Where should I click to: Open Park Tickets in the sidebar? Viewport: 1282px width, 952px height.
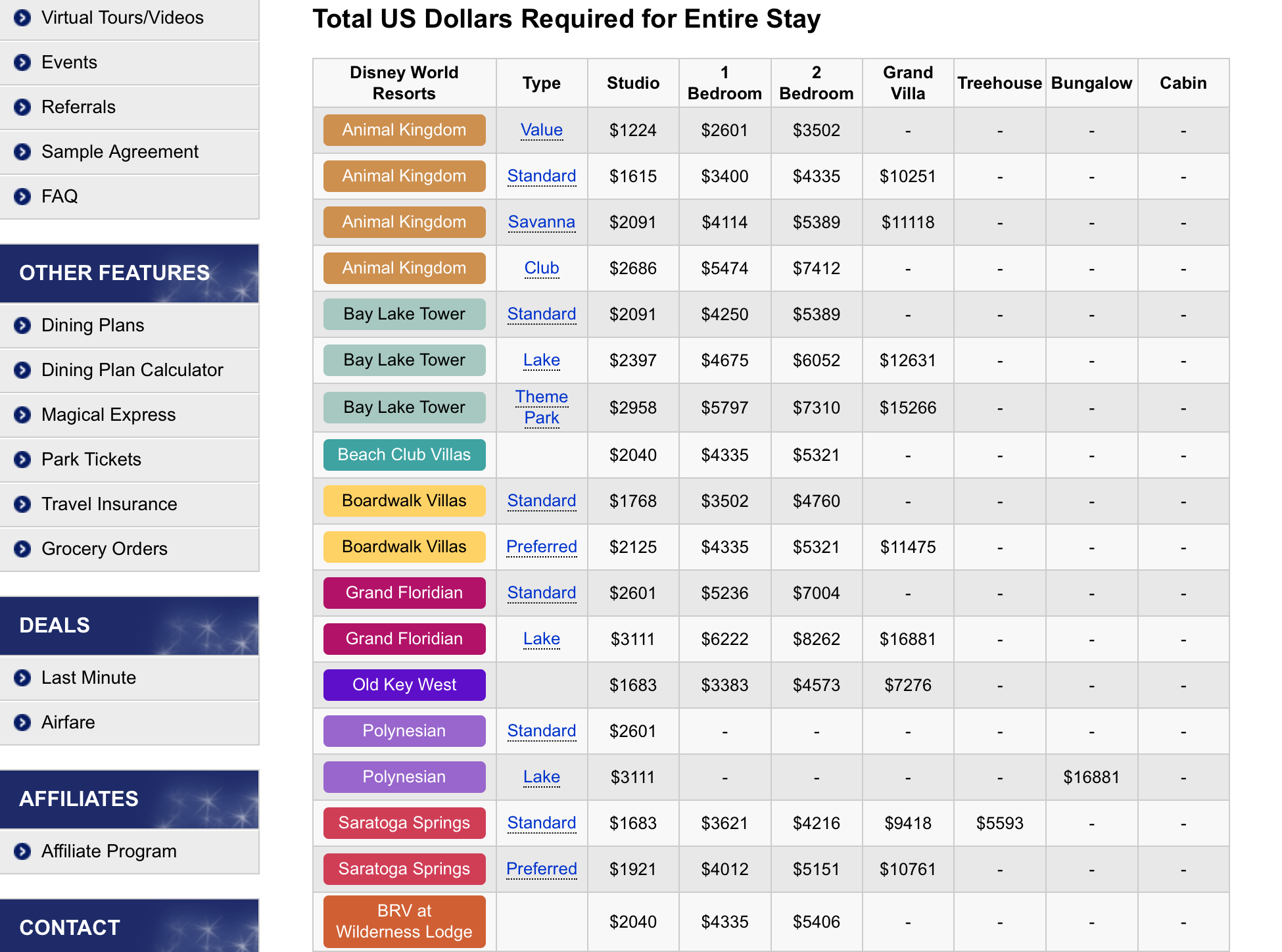coord(130,460)
